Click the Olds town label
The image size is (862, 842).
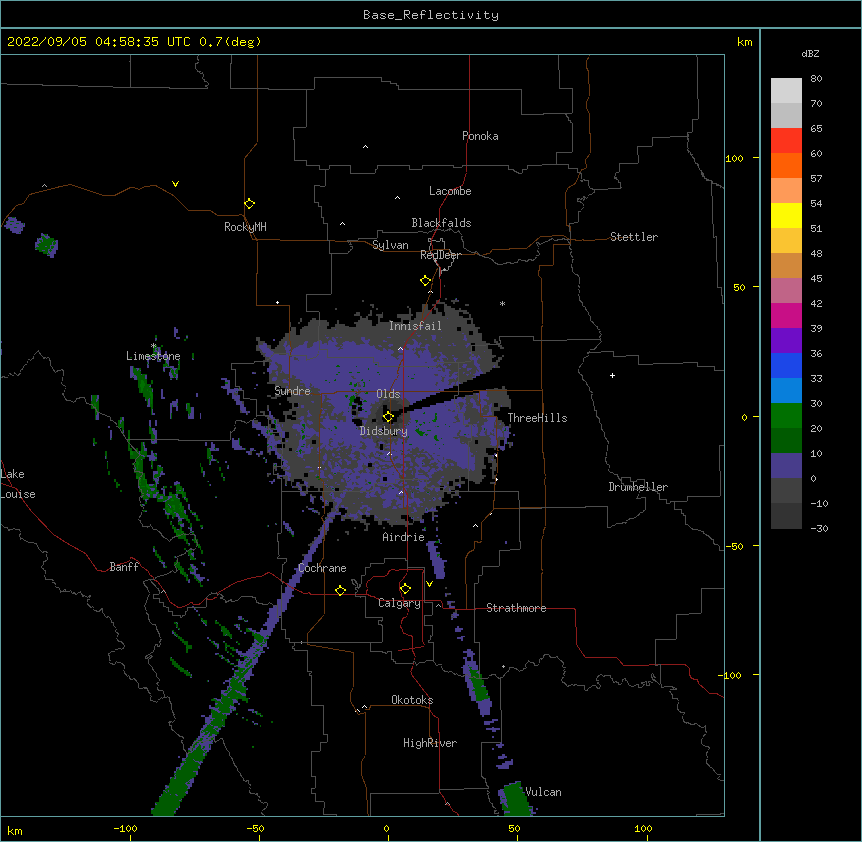click(x=388, y=394)
